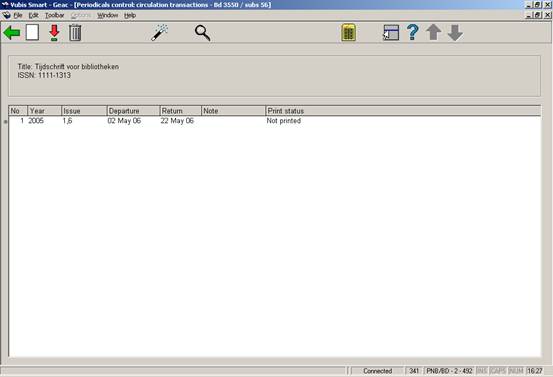
Task: Open the Window menu
Action: click(108, 16)
